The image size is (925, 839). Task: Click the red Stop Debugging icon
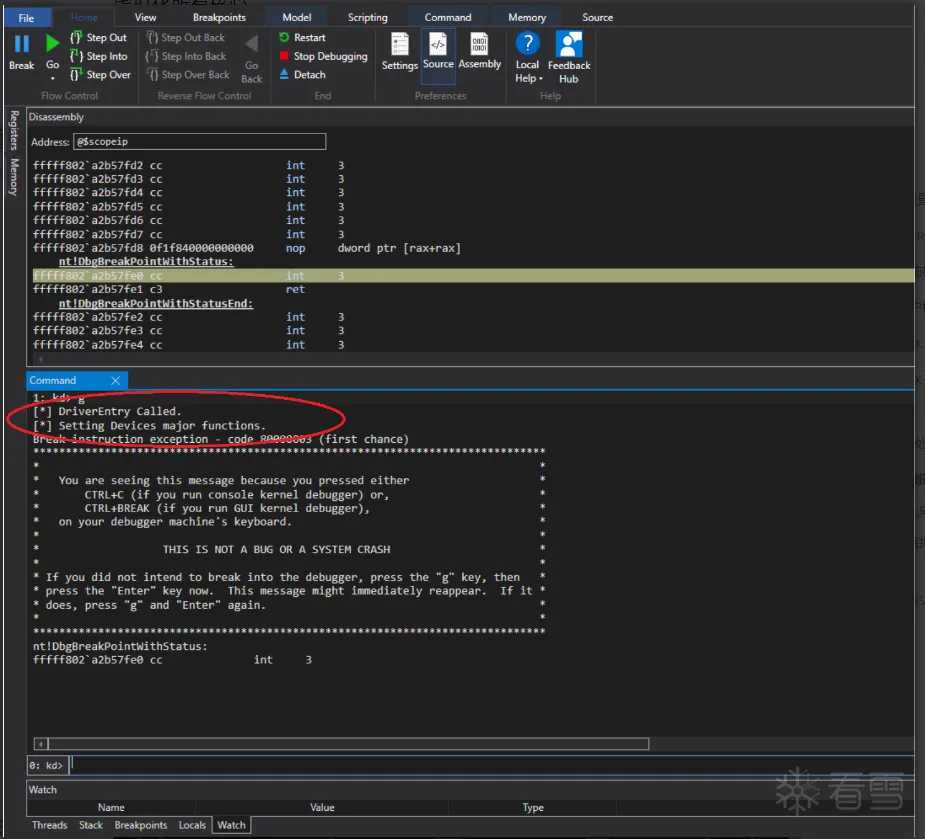click(285, 57)
